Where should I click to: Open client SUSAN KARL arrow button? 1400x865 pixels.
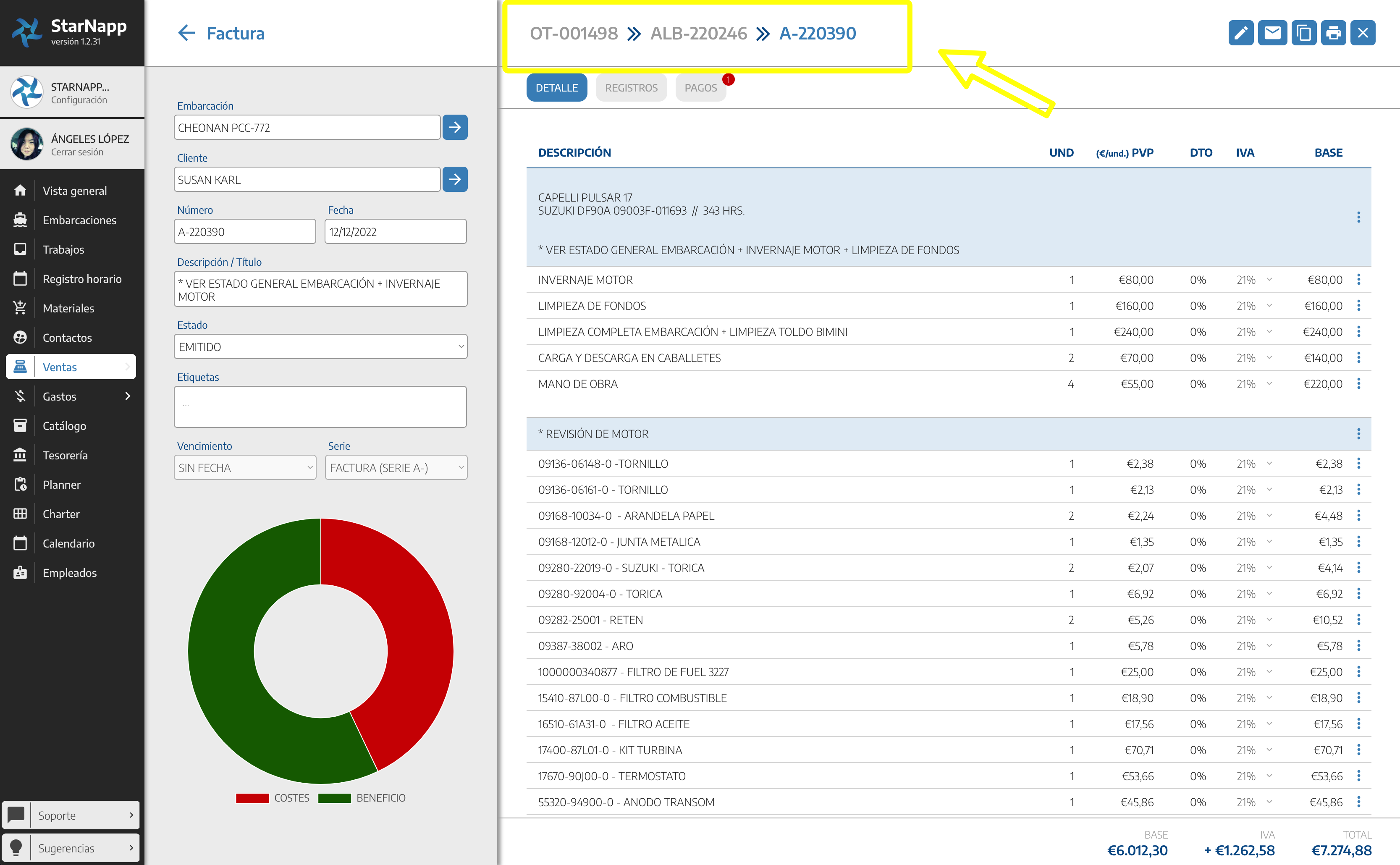point(455,180)
